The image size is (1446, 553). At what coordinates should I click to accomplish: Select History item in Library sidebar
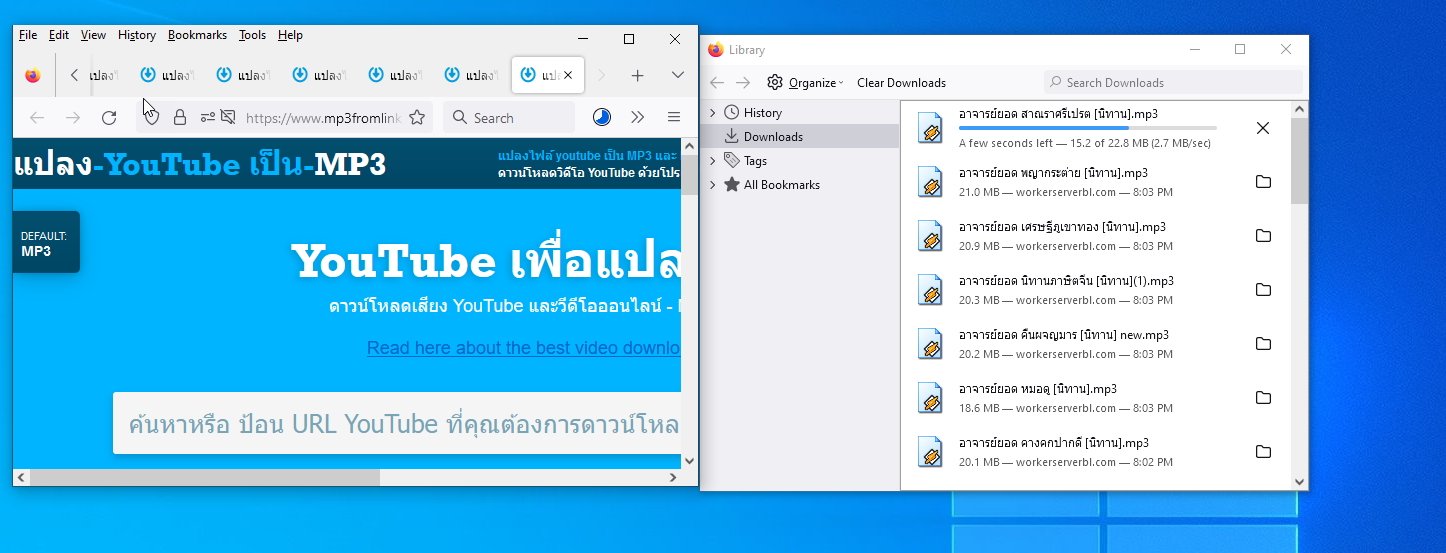763,113
